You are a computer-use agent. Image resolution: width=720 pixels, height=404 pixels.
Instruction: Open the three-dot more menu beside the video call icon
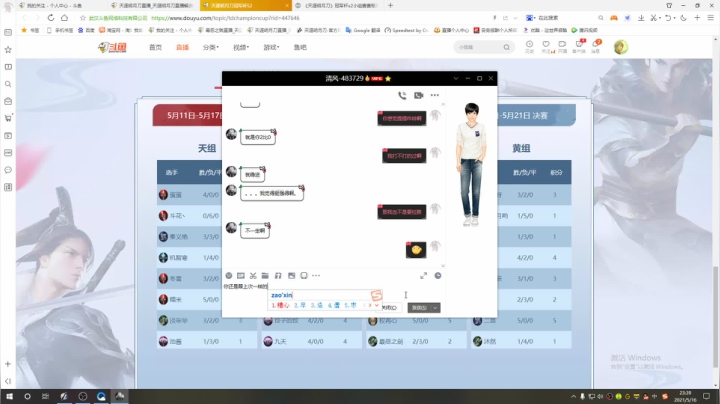click(434, 95)
